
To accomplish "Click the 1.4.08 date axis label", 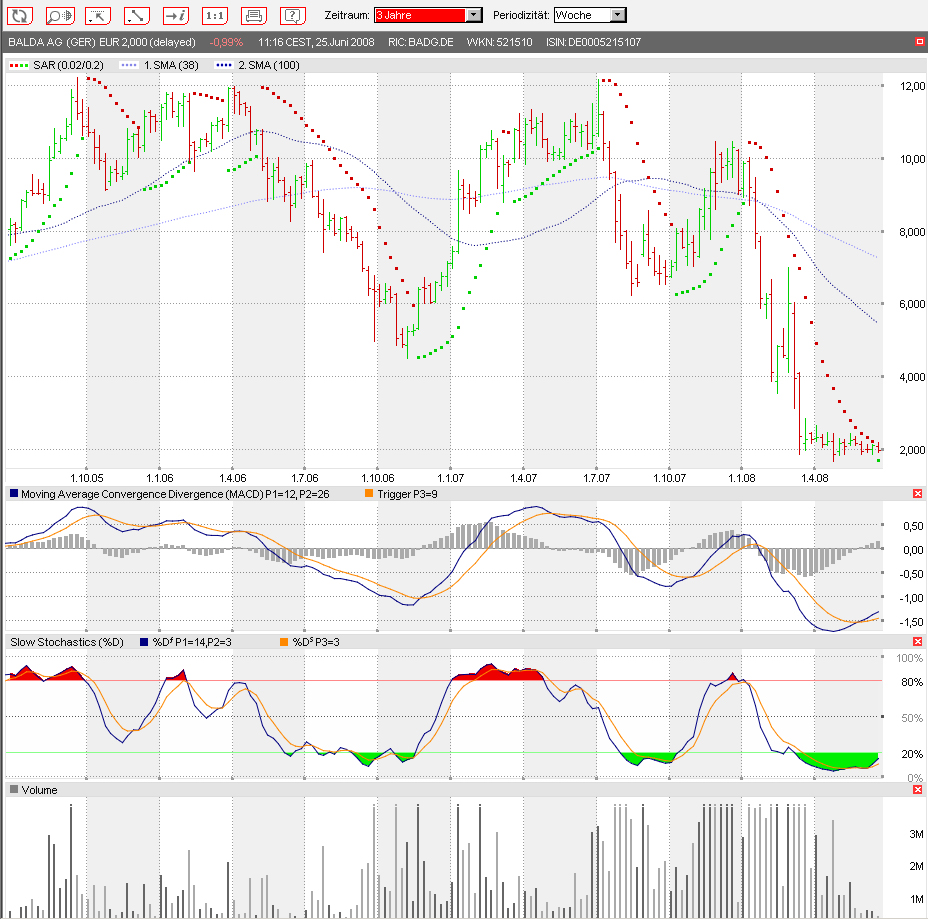I will pyautogui.click(x=815, y=478).
